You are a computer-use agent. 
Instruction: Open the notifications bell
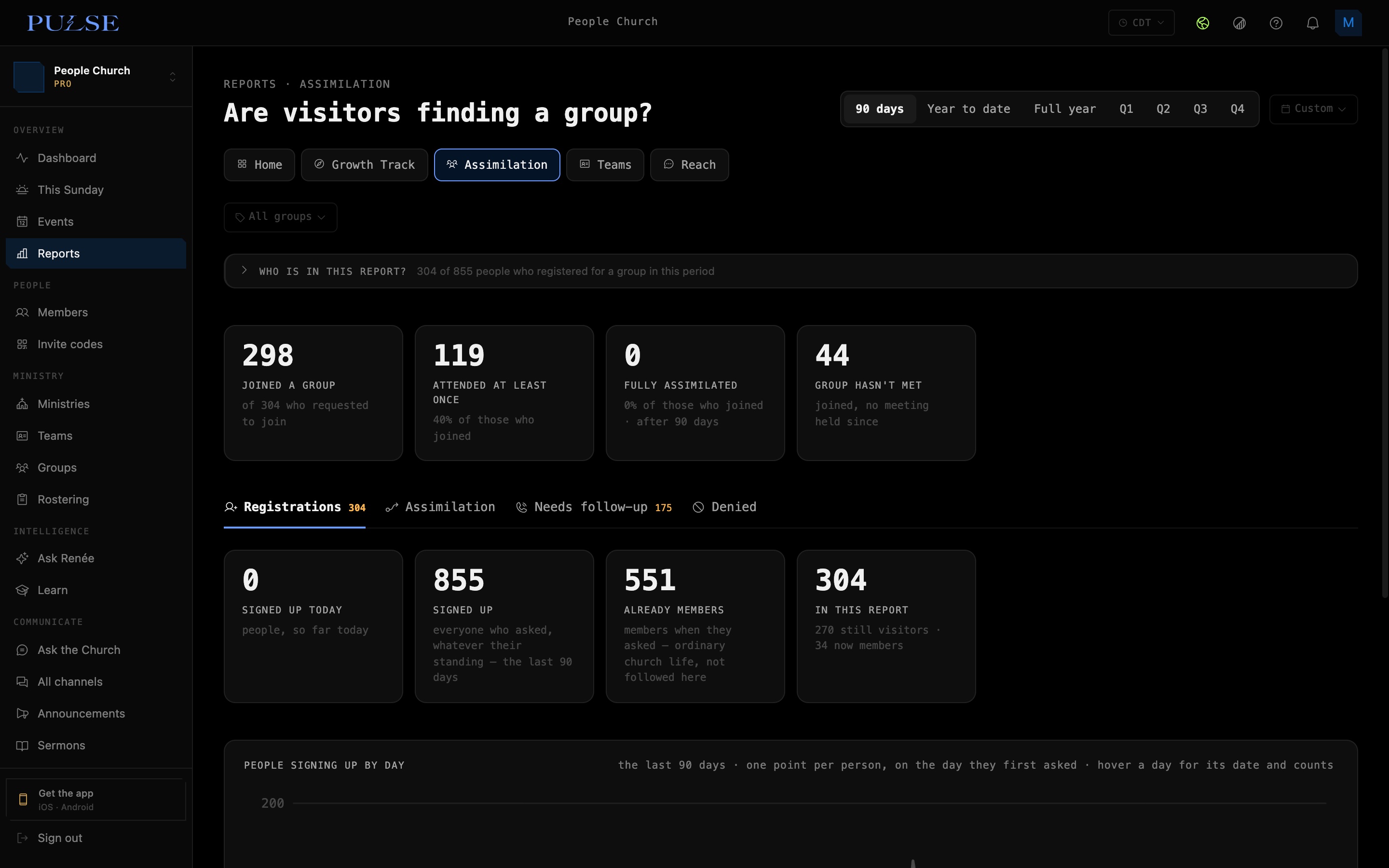coord(1313,23)
